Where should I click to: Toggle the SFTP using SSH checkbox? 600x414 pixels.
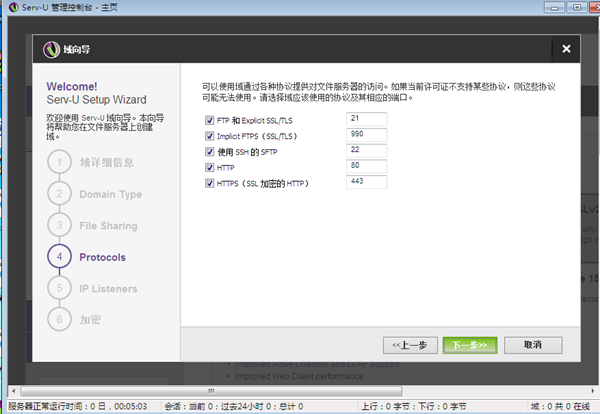pyautogui.click(x=209, y=152)
